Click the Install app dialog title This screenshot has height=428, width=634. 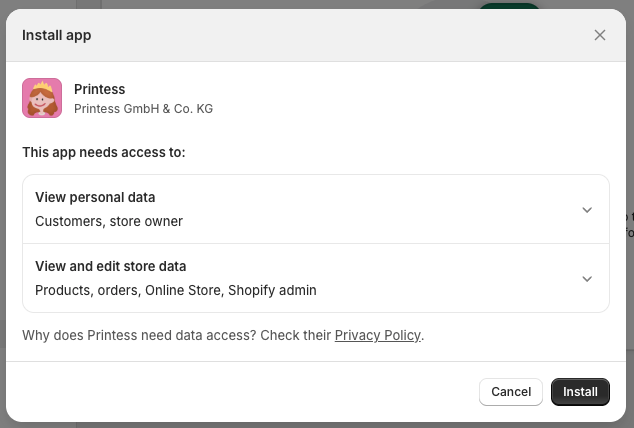[57, 35]
